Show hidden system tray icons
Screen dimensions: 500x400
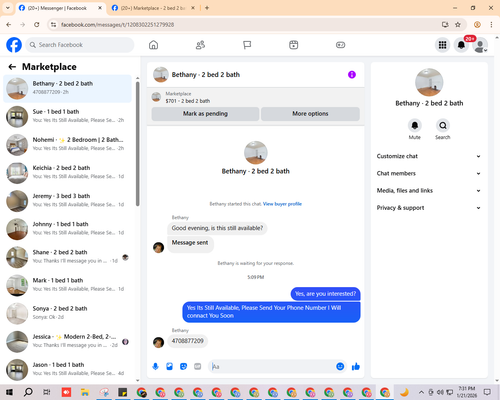(x=421, y=392)
